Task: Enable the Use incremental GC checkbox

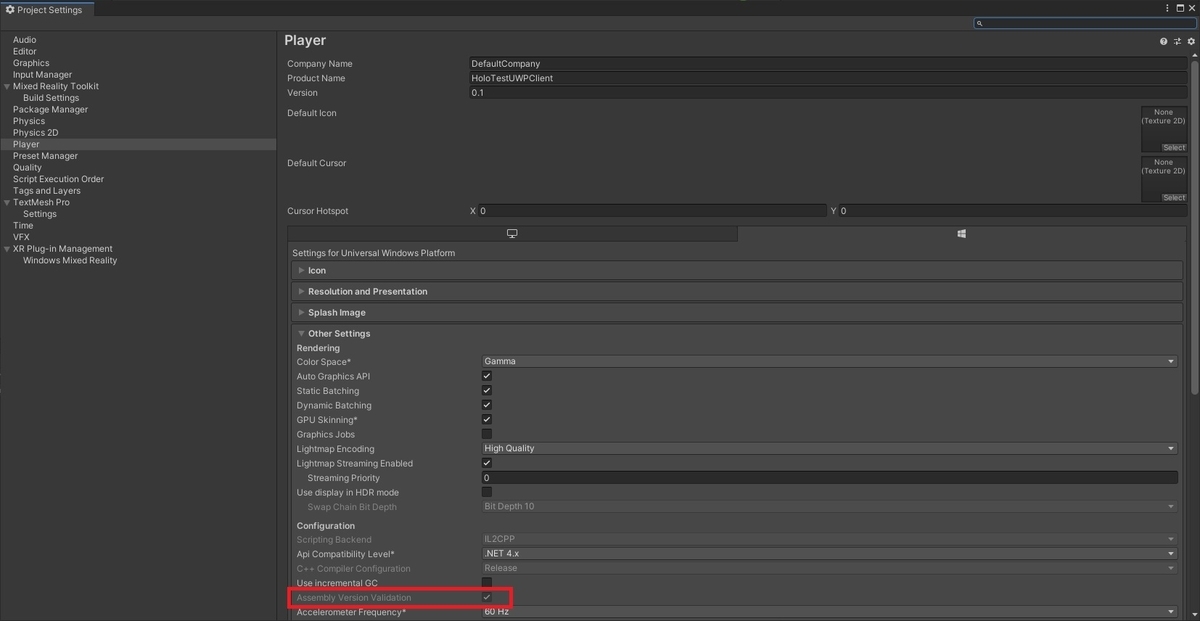Action: (x=487, y=582)
